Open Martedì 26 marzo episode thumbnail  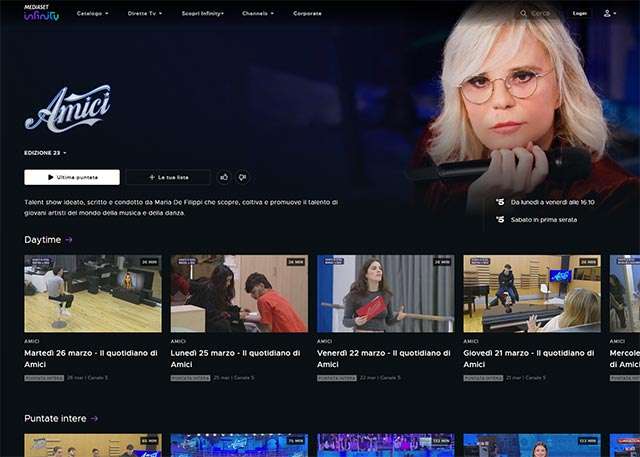(x=93, y=294)
